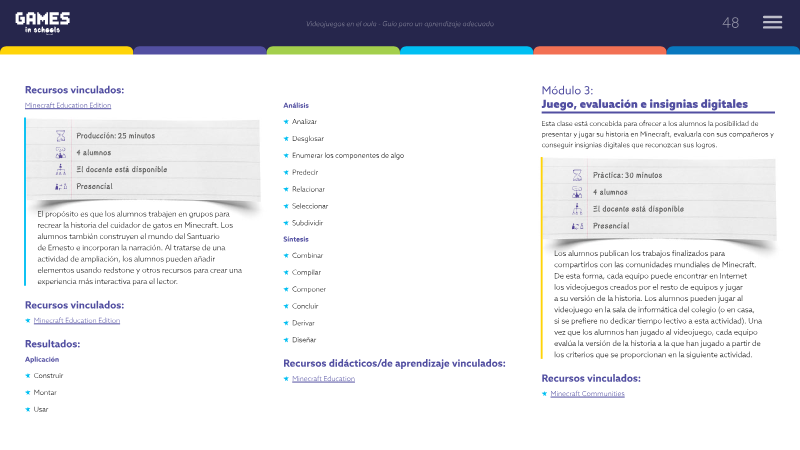Open the starred Minecraft Education Edition link
The width and height of the screenshot is (800, 450).
pyautogui.click(x=77, y=320)
